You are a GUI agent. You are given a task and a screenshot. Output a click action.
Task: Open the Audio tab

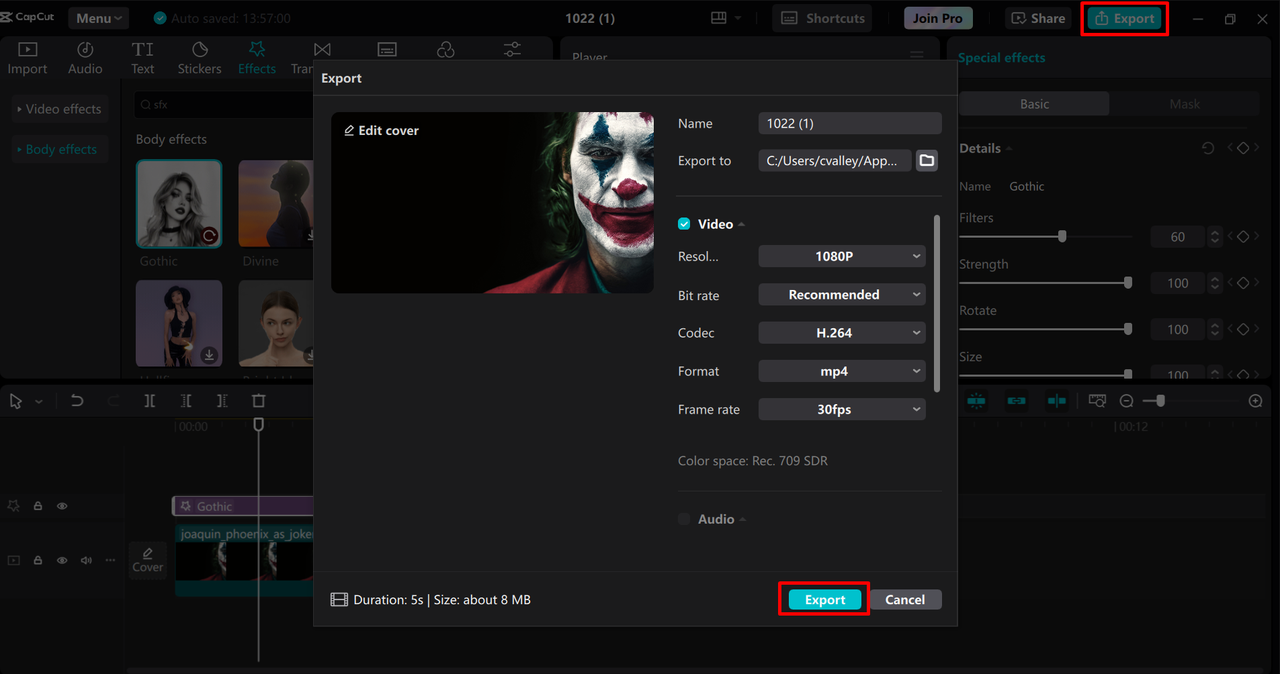[85, 58]
